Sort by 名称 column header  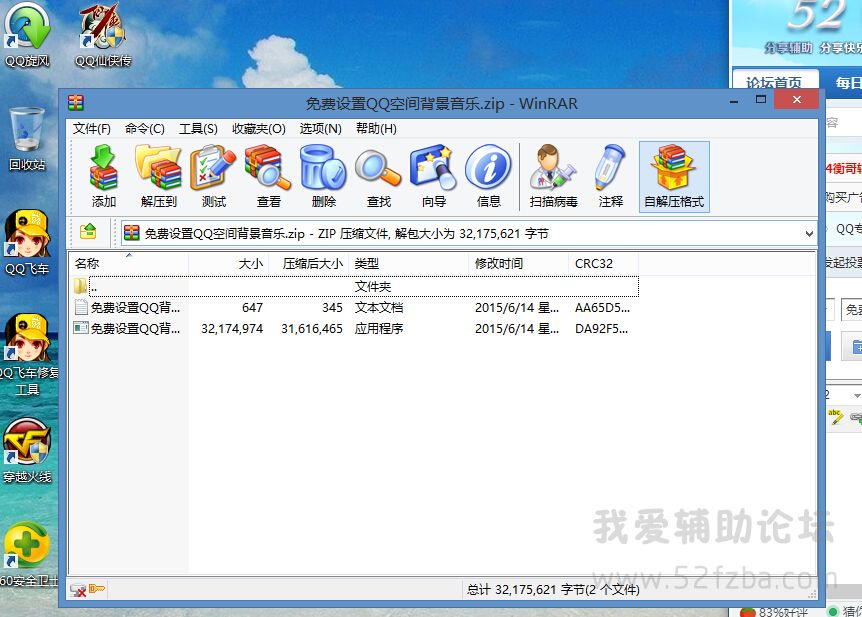[129, 263]
